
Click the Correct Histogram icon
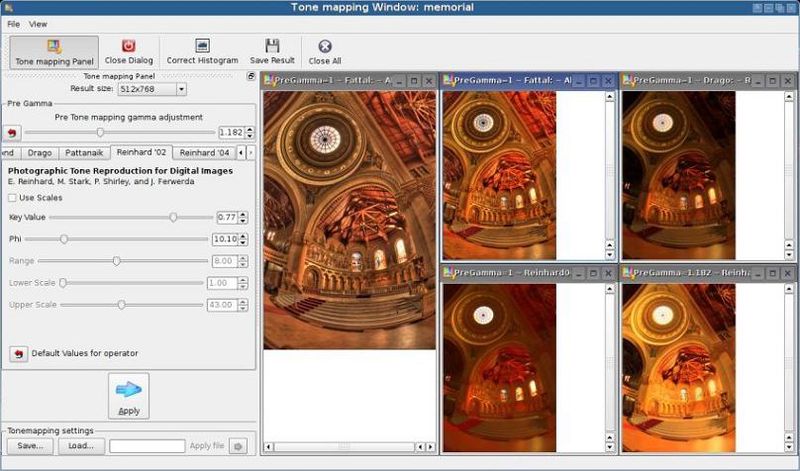(202, 46)
